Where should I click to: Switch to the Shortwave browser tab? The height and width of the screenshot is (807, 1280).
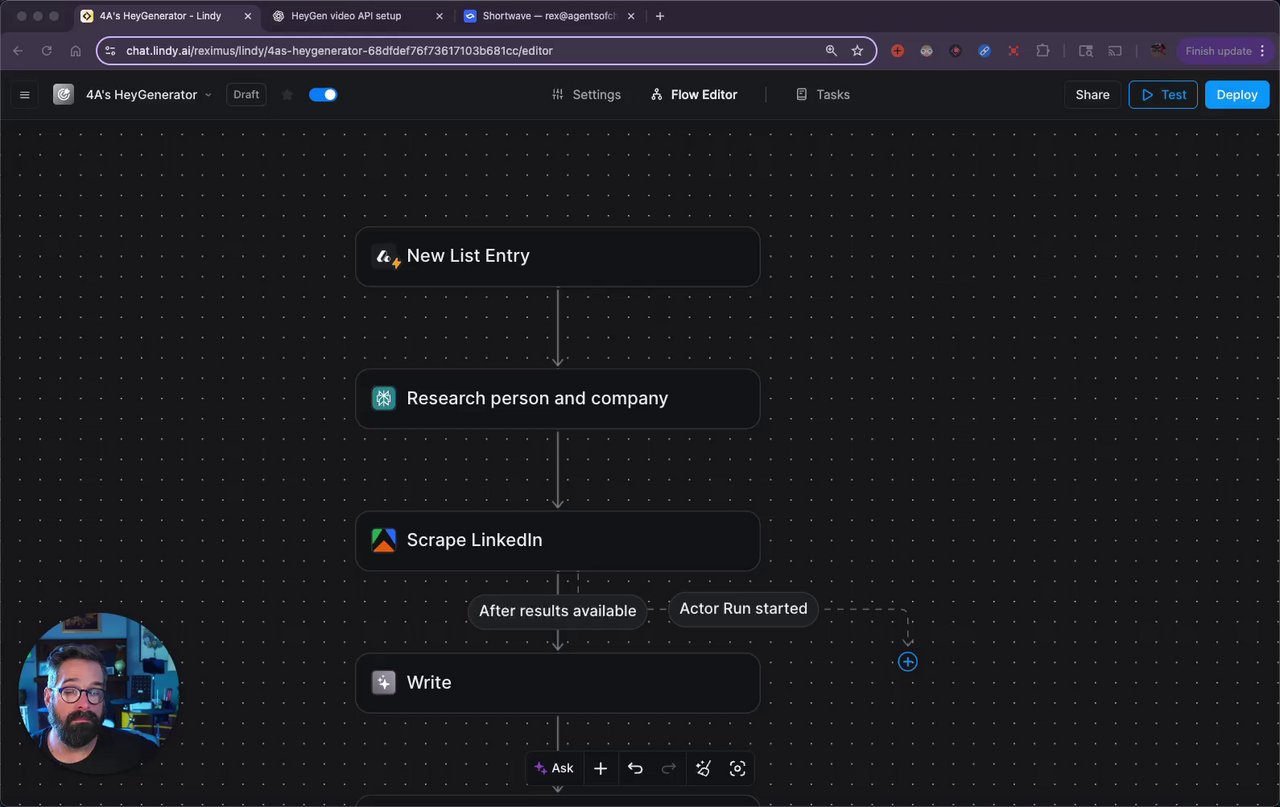tap(548, 16)
